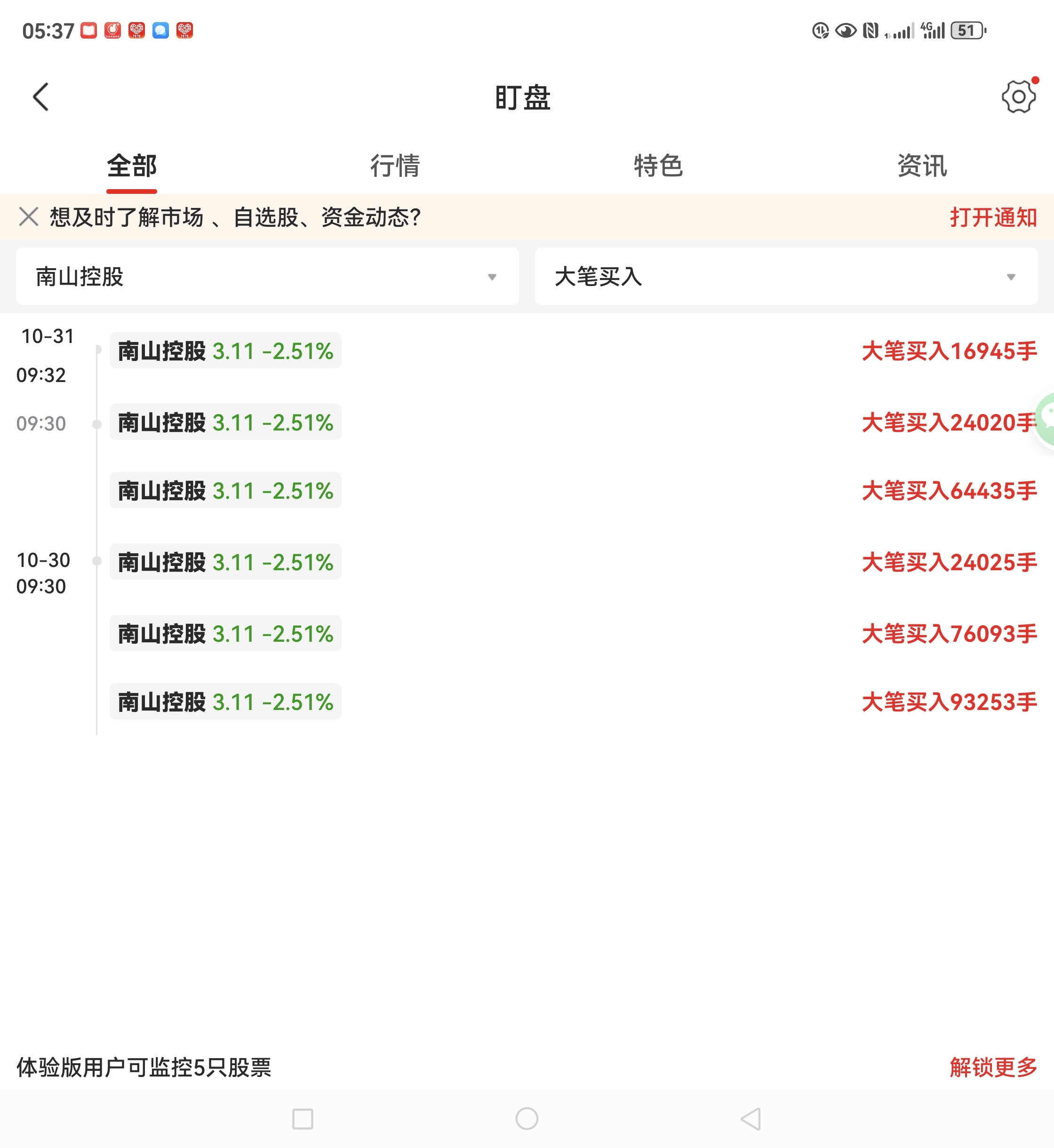The width and height of the screenshot is (1054, 1148).
Task: Select the 资讯 tab
Action: [922, 166]
